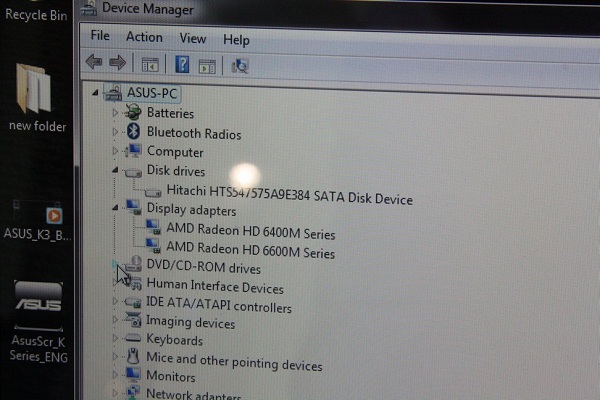
Task: Select Batteries text in tree
Action: [x=170, y=113]
